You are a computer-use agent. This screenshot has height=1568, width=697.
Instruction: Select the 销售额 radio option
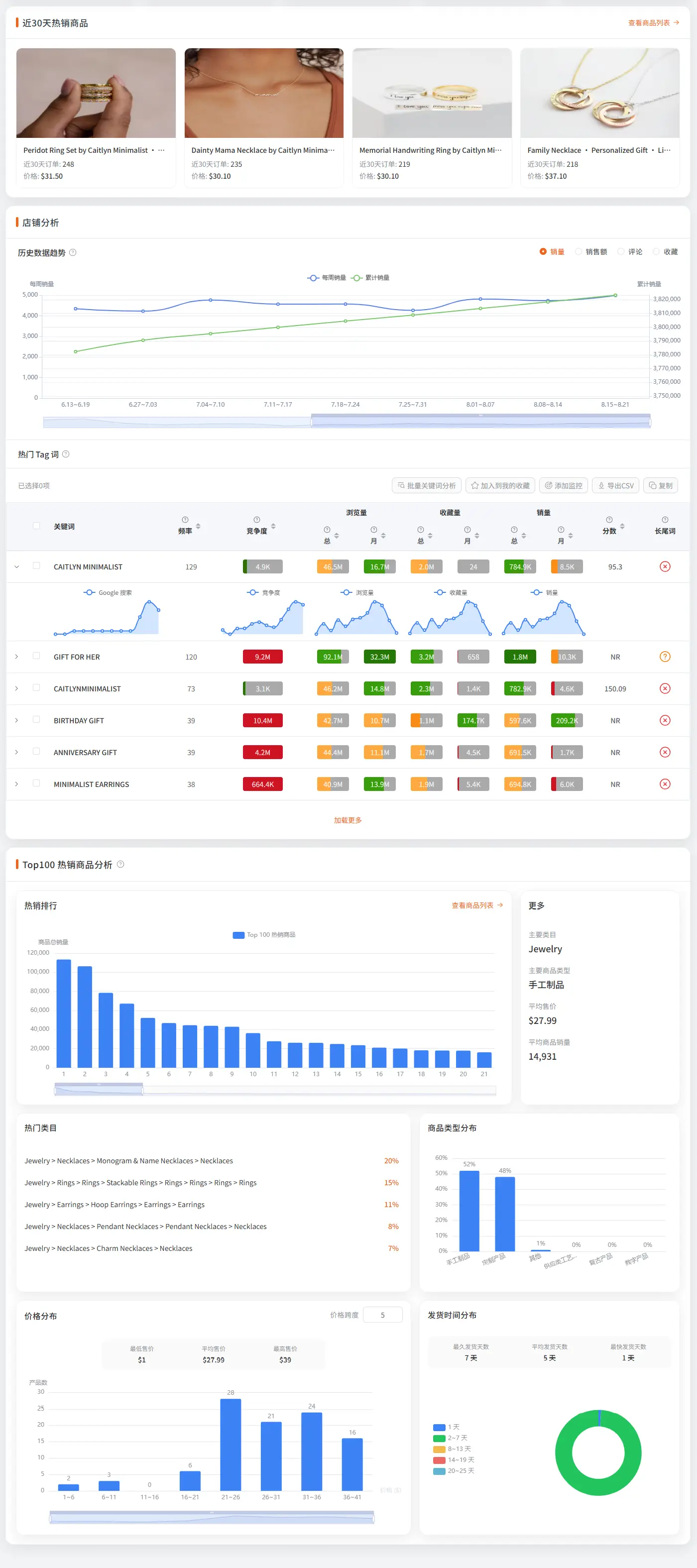pos(590,252)
